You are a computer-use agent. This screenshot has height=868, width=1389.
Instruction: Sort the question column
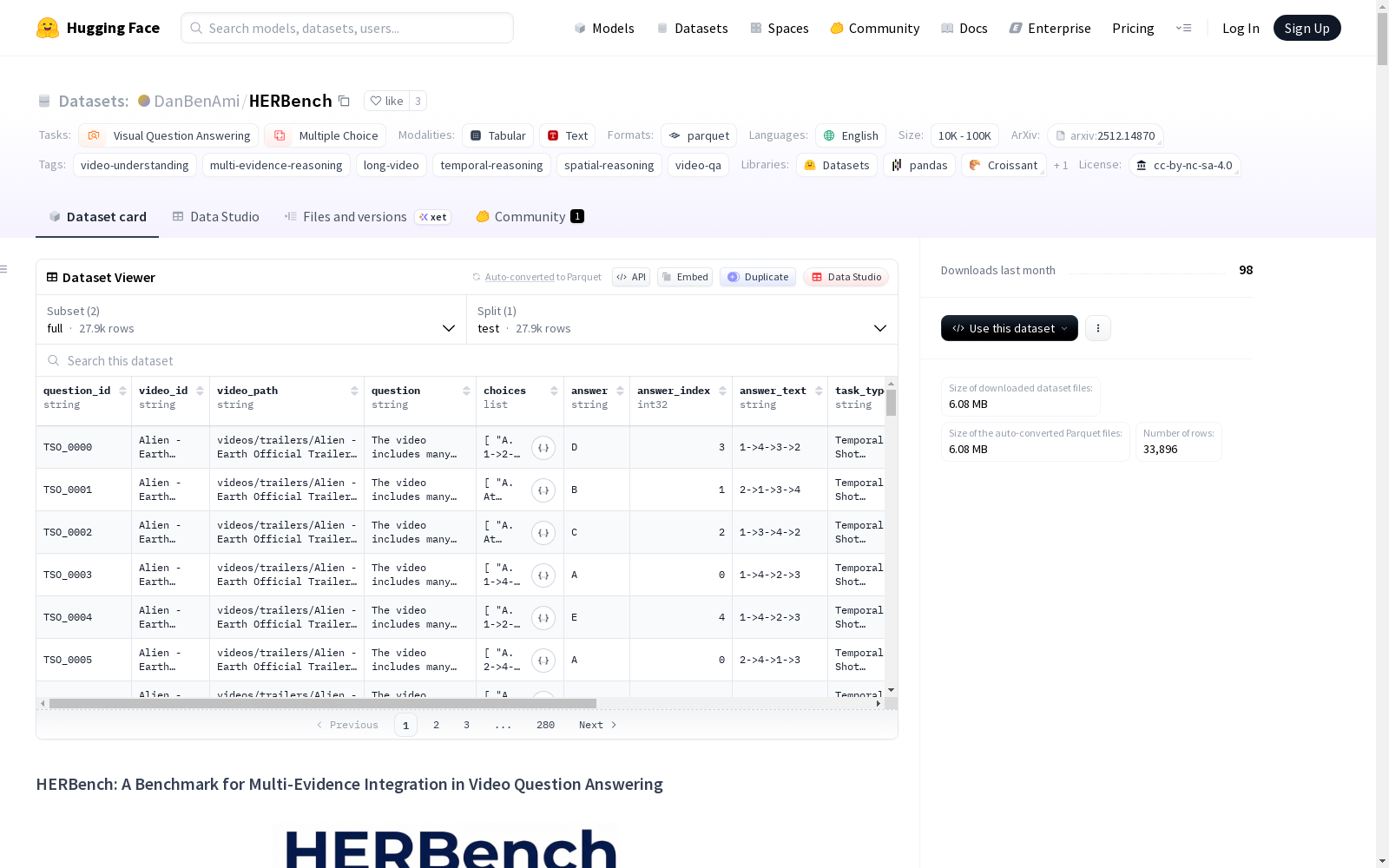coord(466,391)
